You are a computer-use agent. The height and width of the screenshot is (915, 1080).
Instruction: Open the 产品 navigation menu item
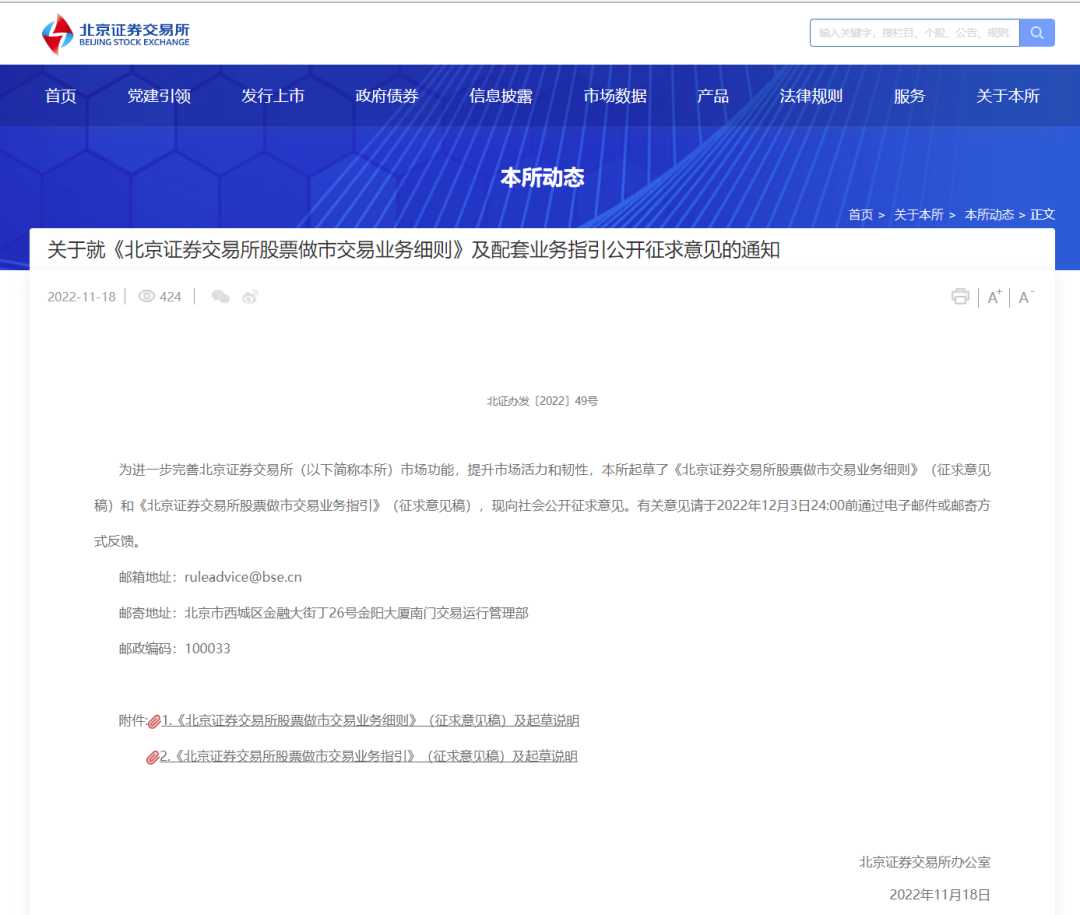point(713,96)
